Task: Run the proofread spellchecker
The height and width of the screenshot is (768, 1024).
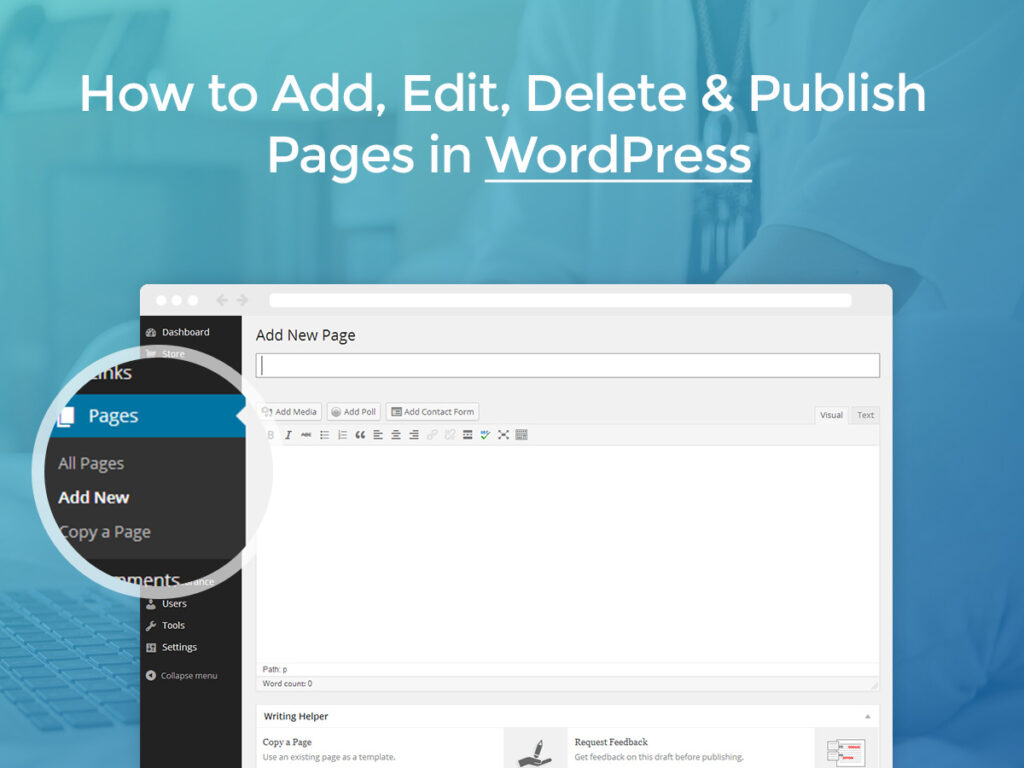Action: (485, 434)
